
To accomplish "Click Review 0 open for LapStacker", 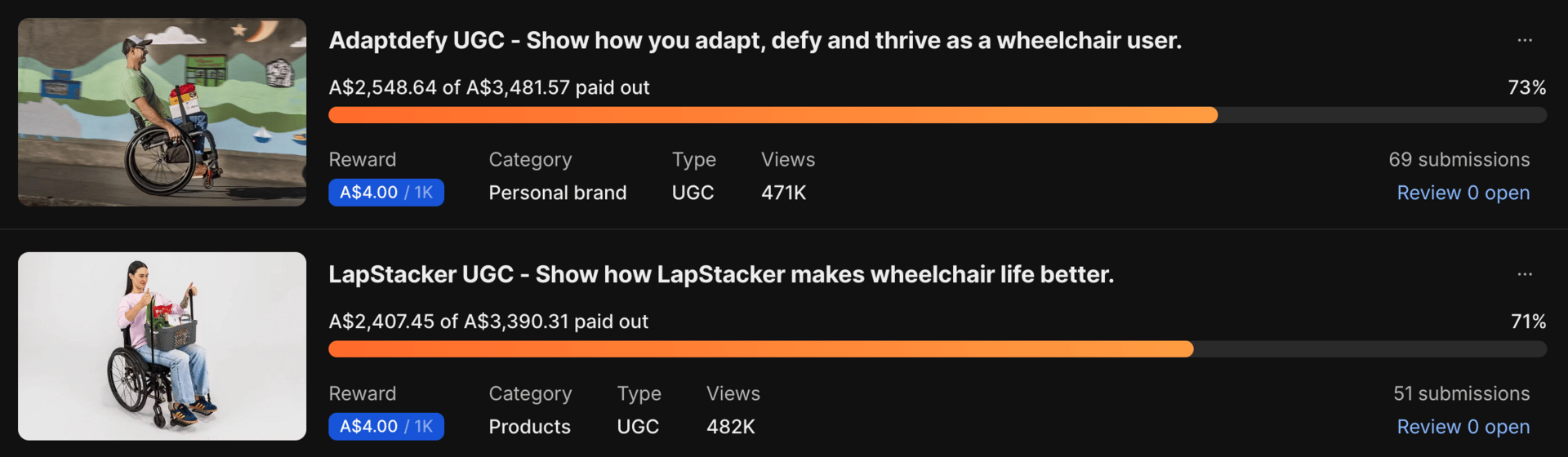I will (1463, 427).
